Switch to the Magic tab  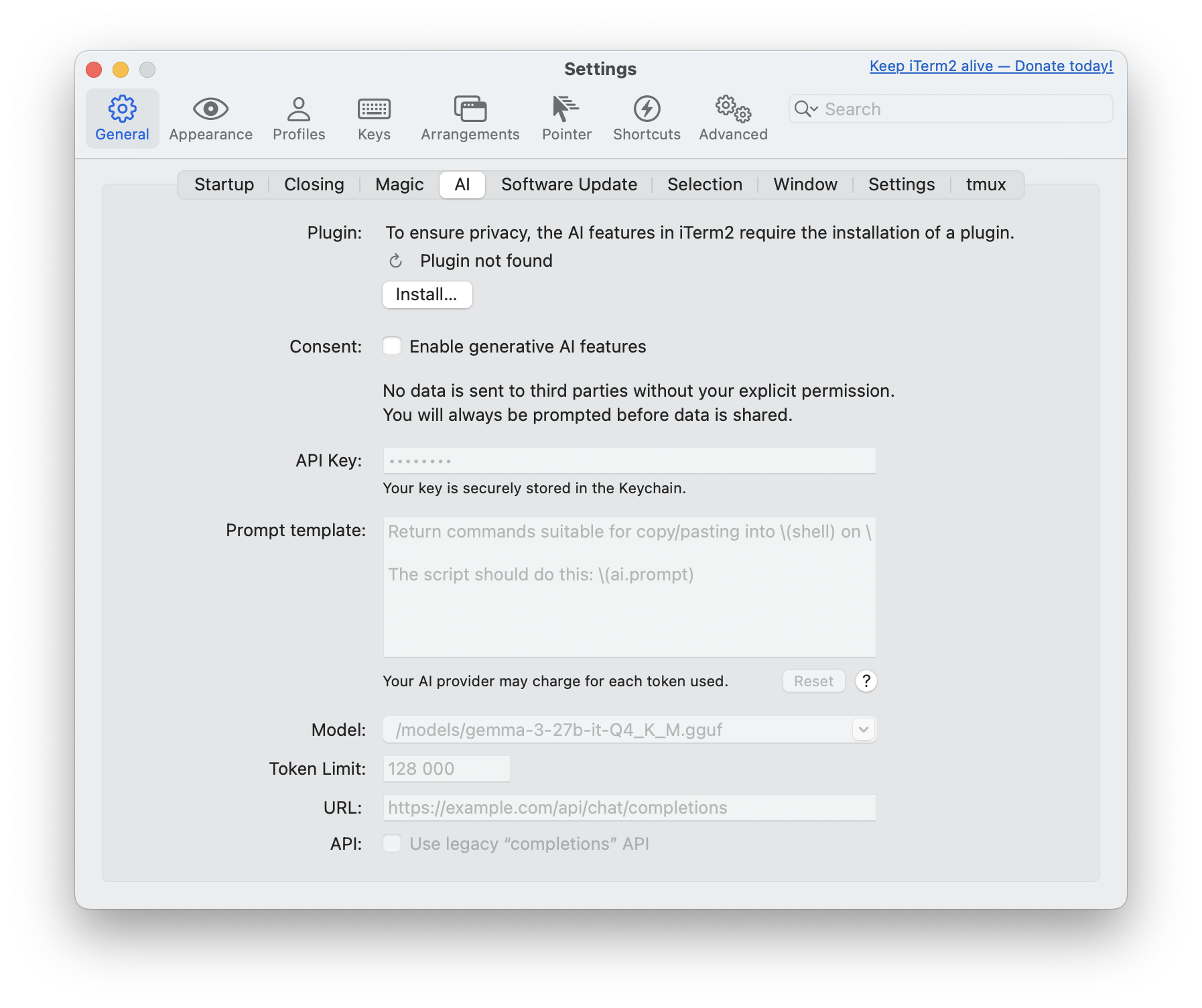click(x=398, y=184)
